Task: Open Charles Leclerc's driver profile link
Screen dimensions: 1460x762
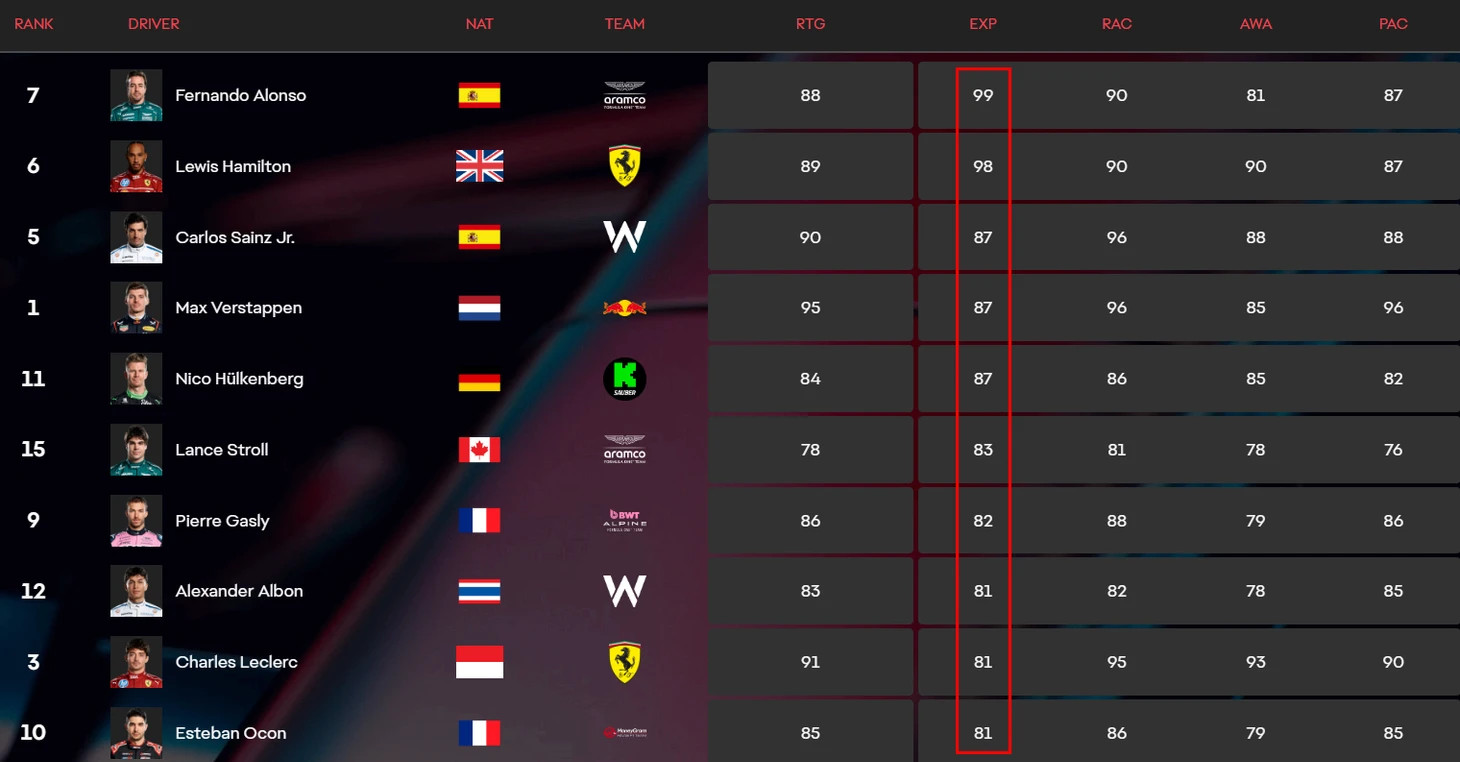Action: click(x=236, y=662)
